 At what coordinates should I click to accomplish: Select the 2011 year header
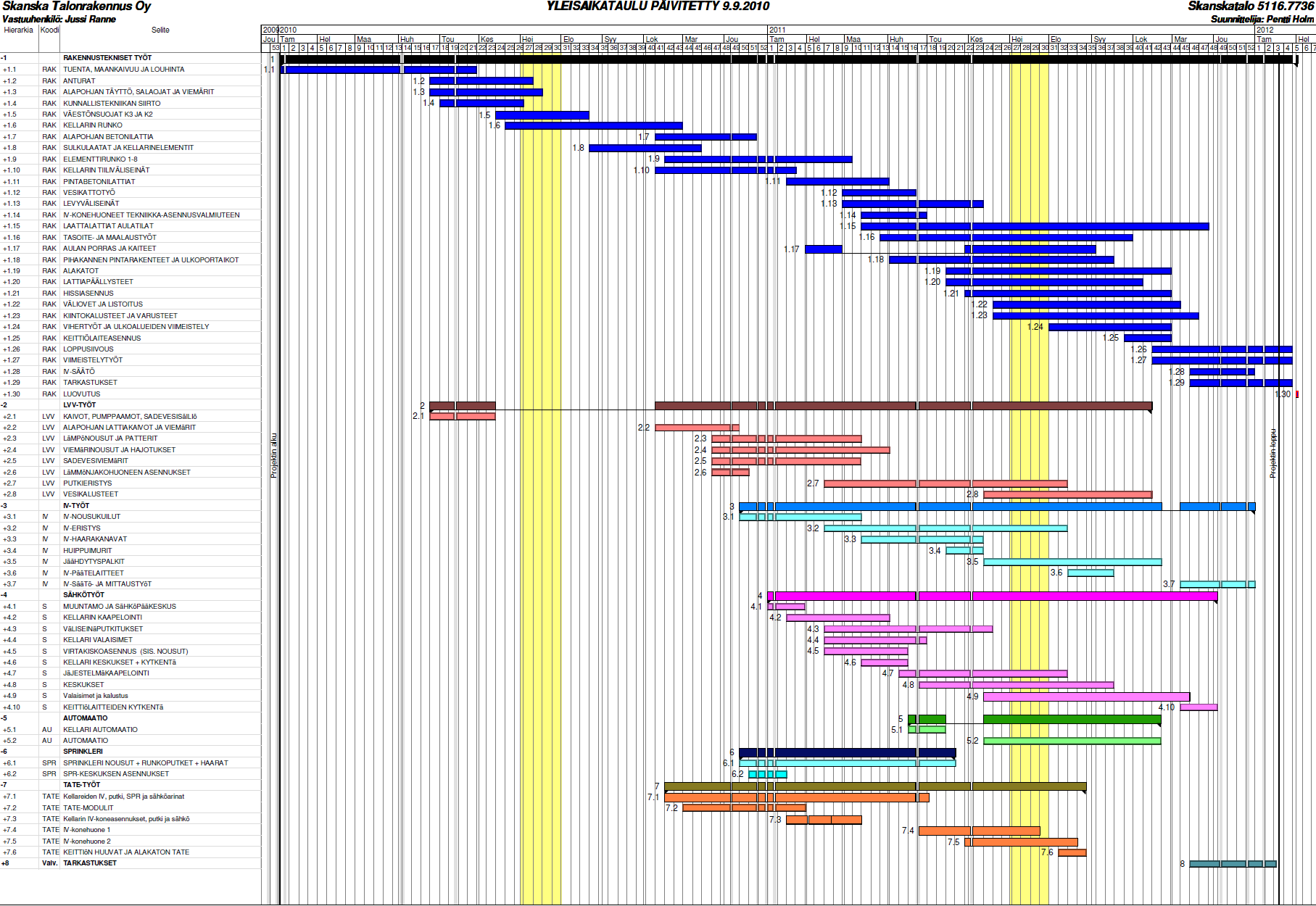click(777, 30)
